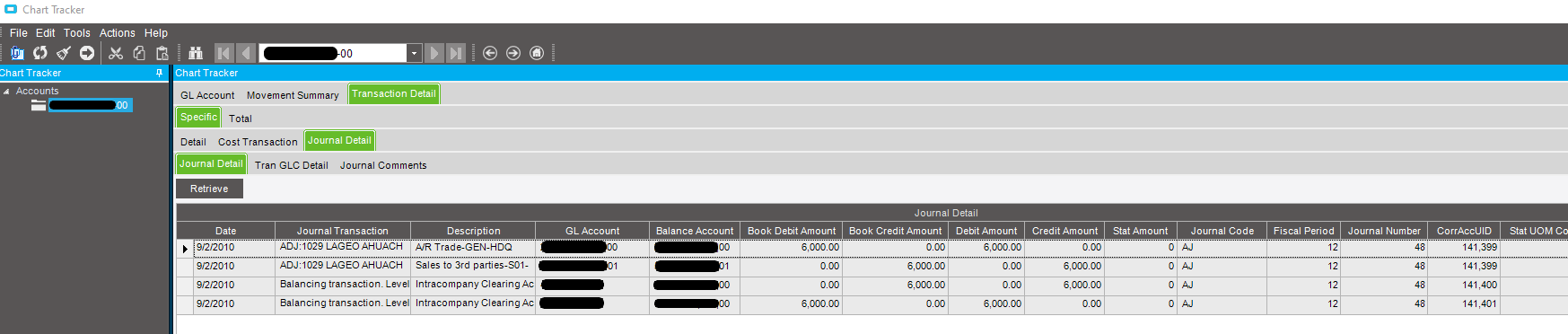Go to next record navigation arrow
The height and width of the screenshot is (334, 1568).
coord(434,53)
